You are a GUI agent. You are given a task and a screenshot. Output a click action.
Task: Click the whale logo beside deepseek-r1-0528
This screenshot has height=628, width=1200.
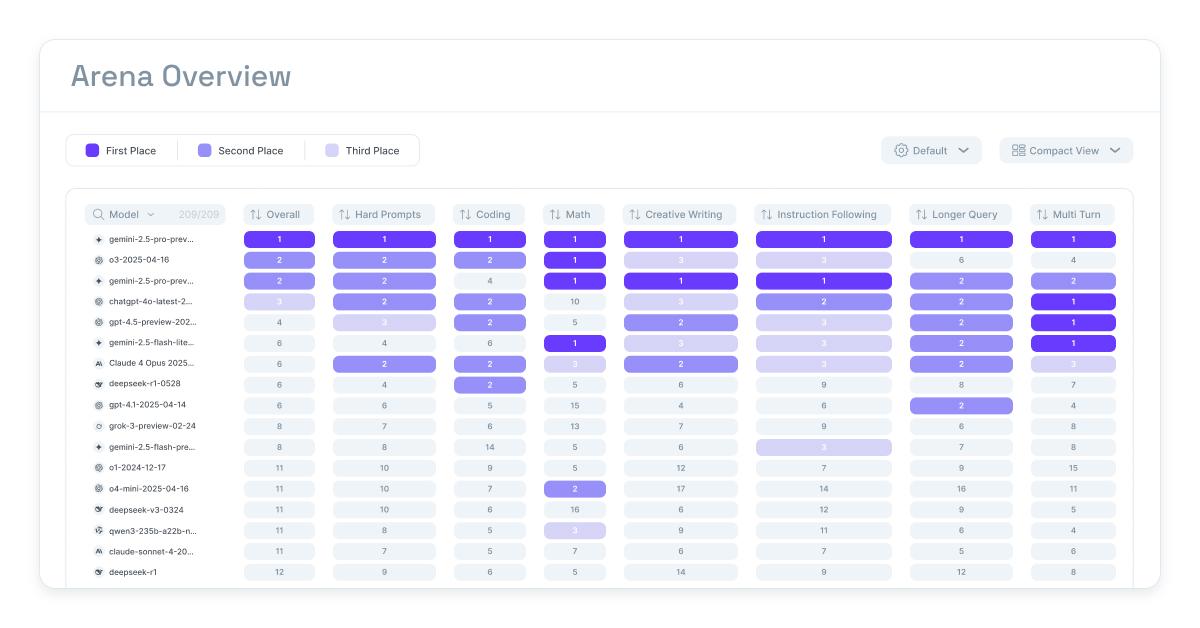pos(99,384)
